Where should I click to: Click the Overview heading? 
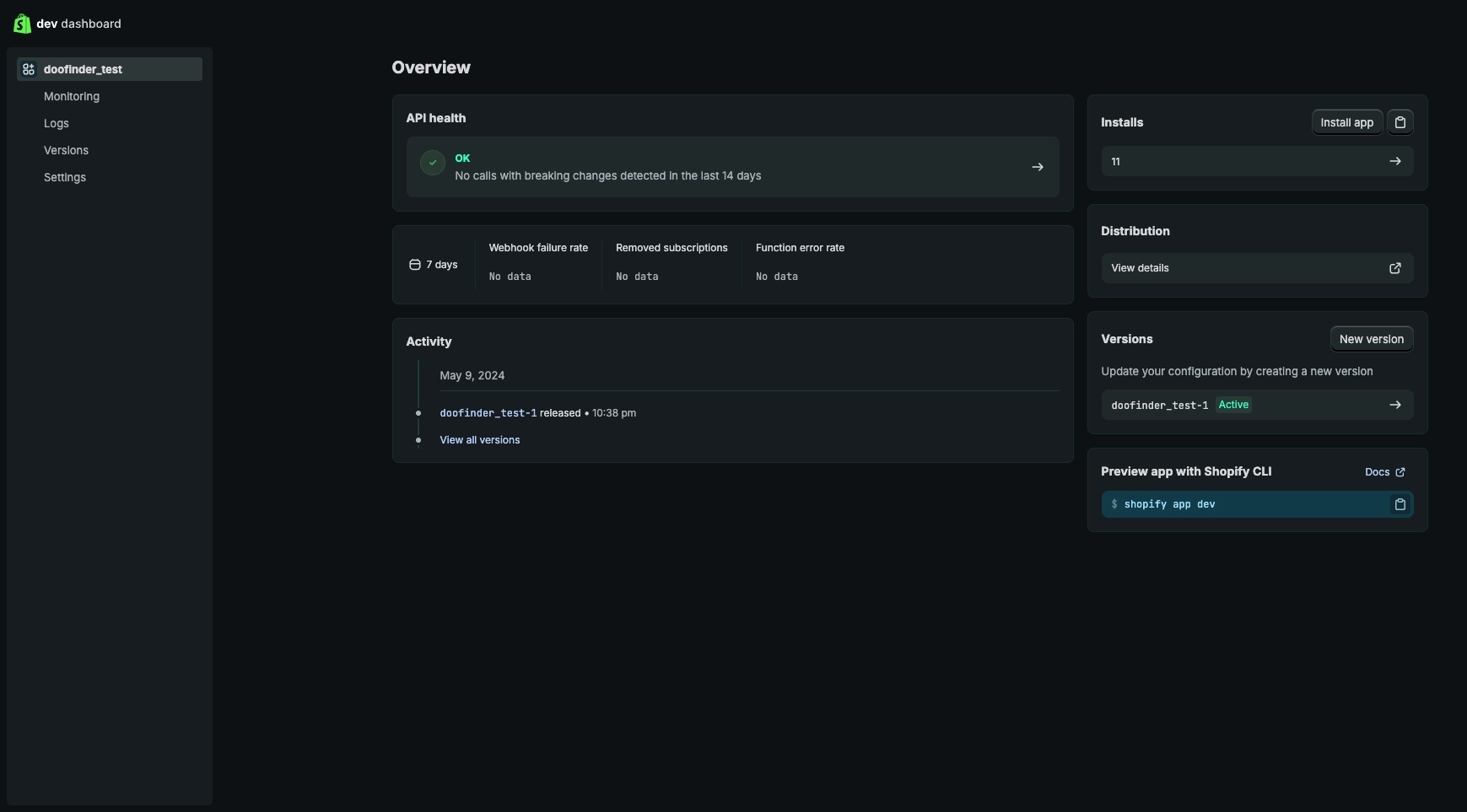(431, 67)
